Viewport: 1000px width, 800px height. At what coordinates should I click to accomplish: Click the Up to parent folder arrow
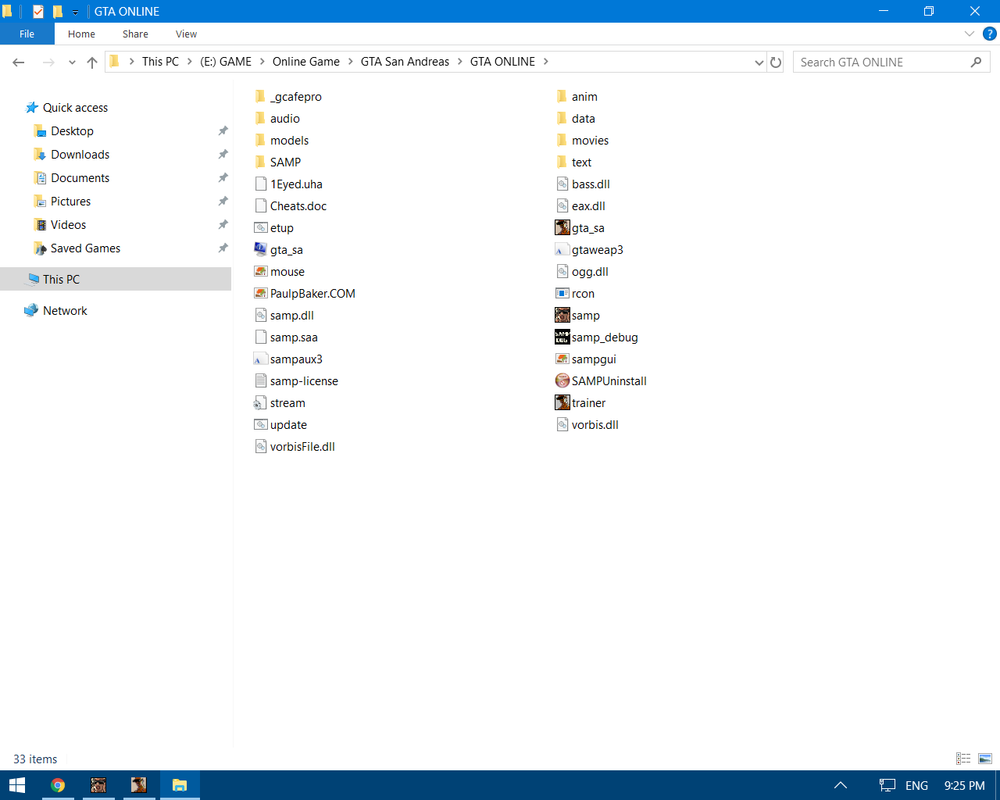[x=92, y=62]
